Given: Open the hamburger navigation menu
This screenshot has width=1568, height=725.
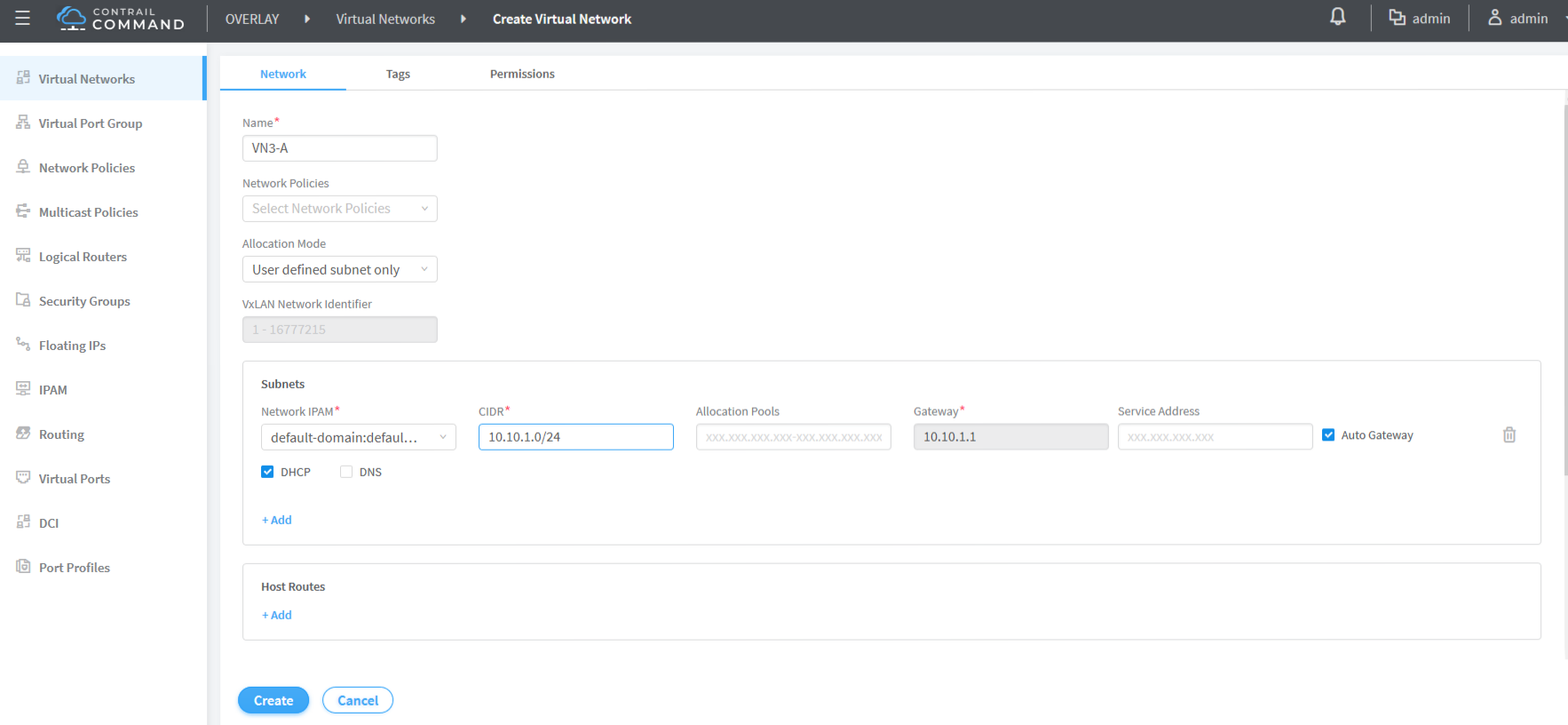Looking at the screenshot, I should (22, 19).
